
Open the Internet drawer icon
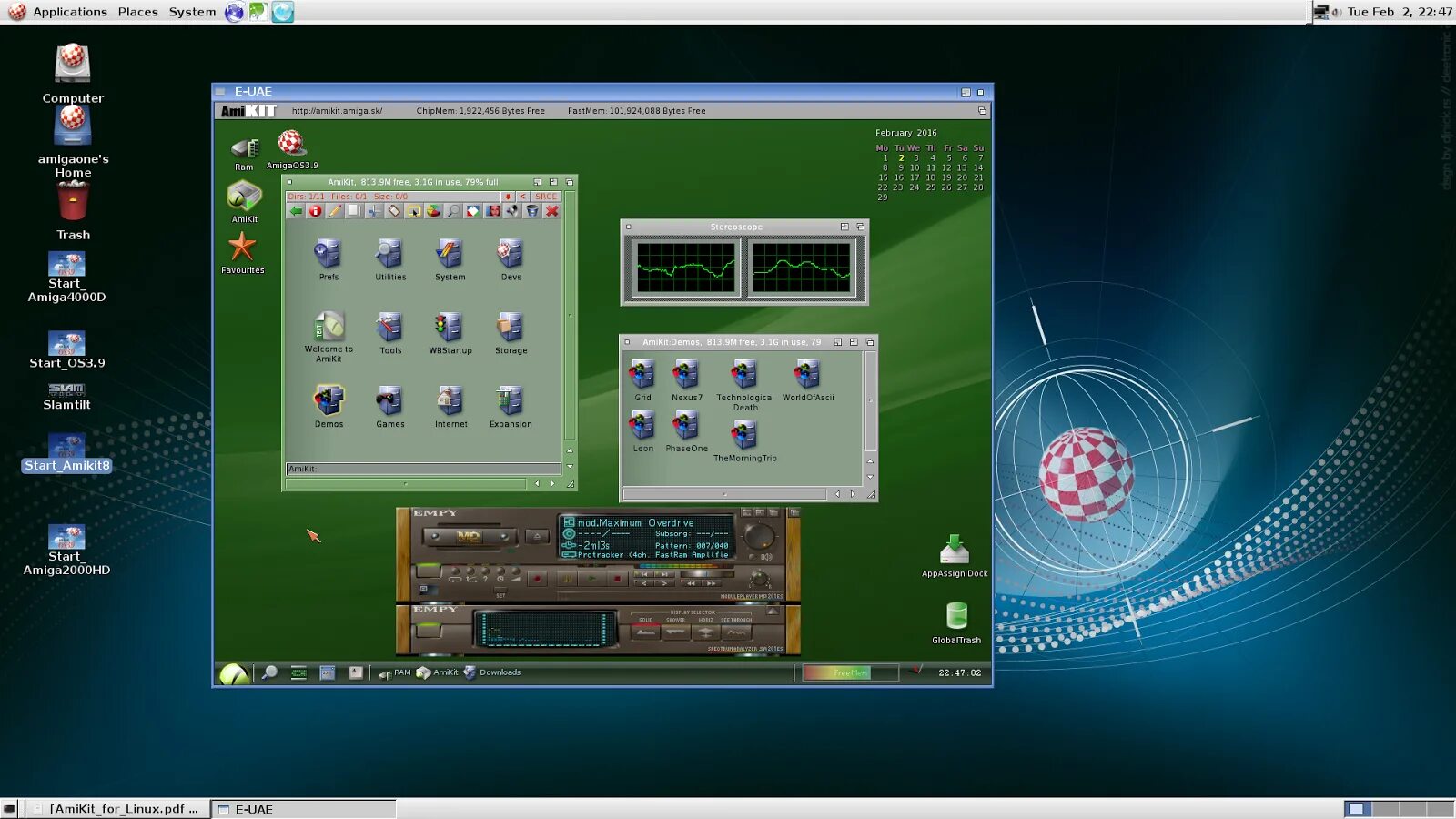click(450, 405)
